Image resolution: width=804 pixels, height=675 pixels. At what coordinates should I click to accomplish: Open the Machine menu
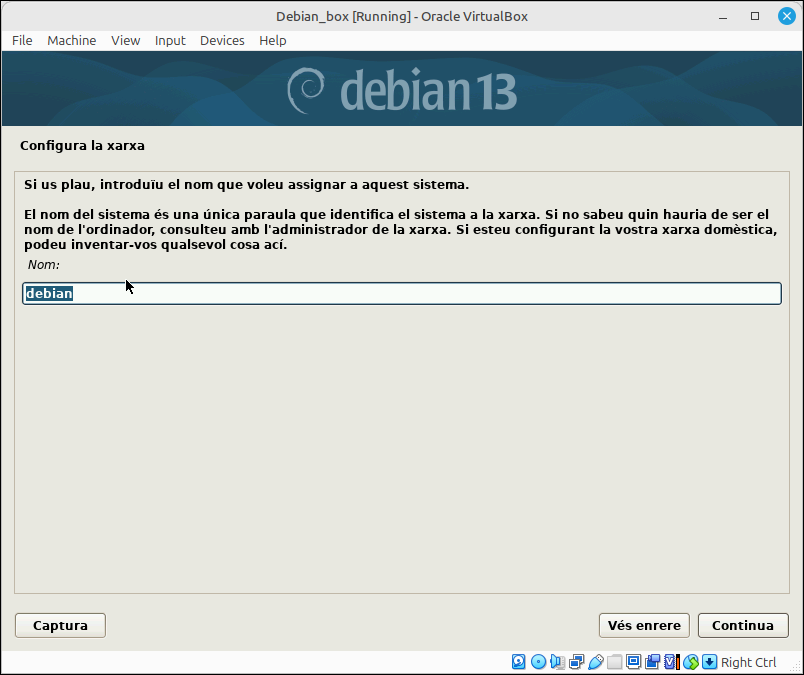pyautogui.click(x=72, y=41)
